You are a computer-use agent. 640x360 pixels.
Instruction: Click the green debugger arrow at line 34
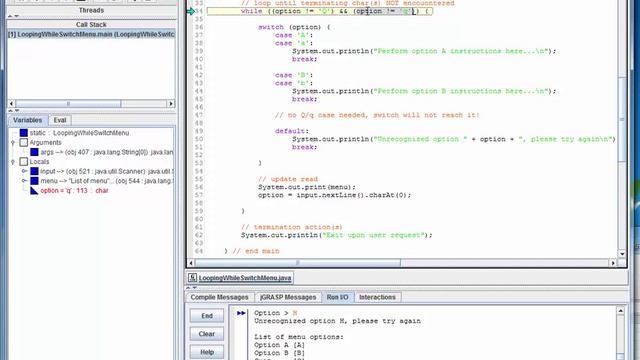click(x=191, y=11)
